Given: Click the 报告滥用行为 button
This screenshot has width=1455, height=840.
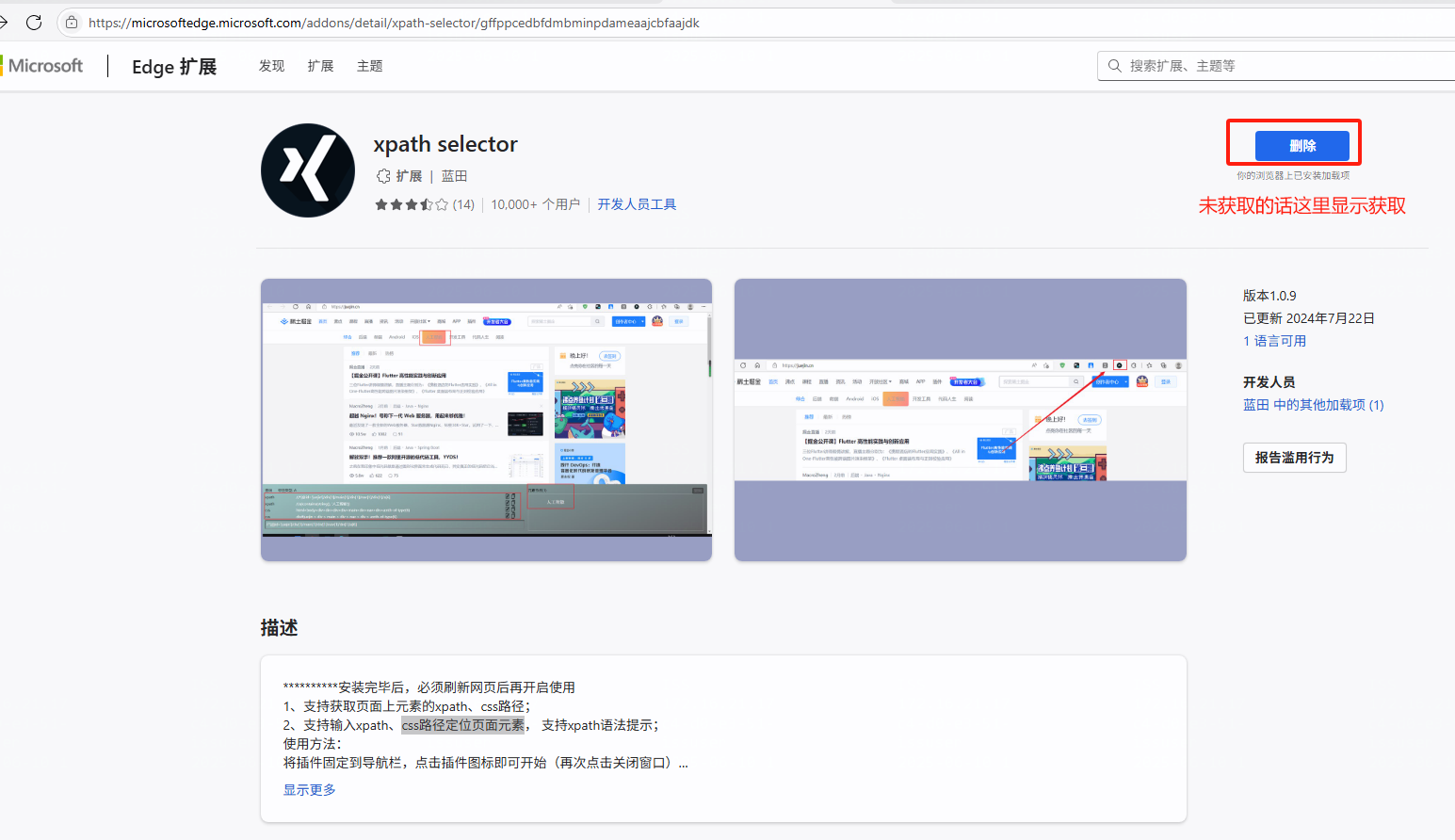Looking at the screenshot, I should point(1294,457).
